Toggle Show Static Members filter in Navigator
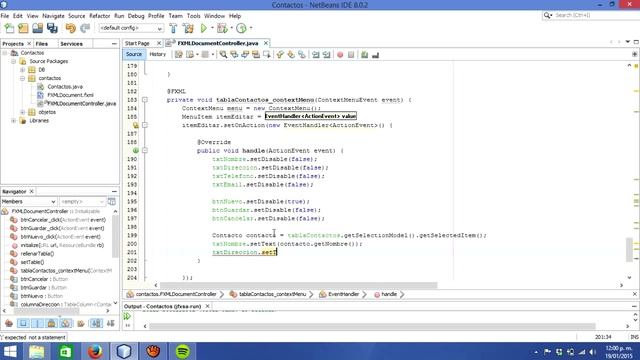 coord(38,324)
